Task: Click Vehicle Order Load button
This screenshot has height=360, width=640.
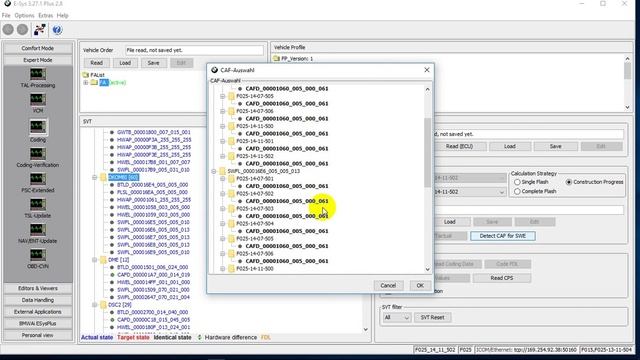Action: [125, 63]
